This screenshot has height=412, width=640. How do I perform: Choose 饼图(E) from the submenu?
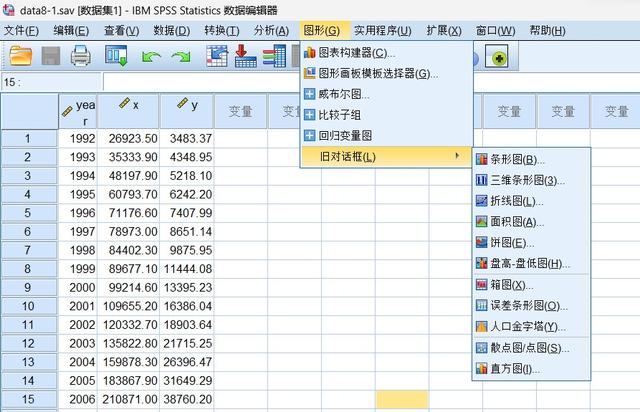pyautogui.click(x=531, y=243)
